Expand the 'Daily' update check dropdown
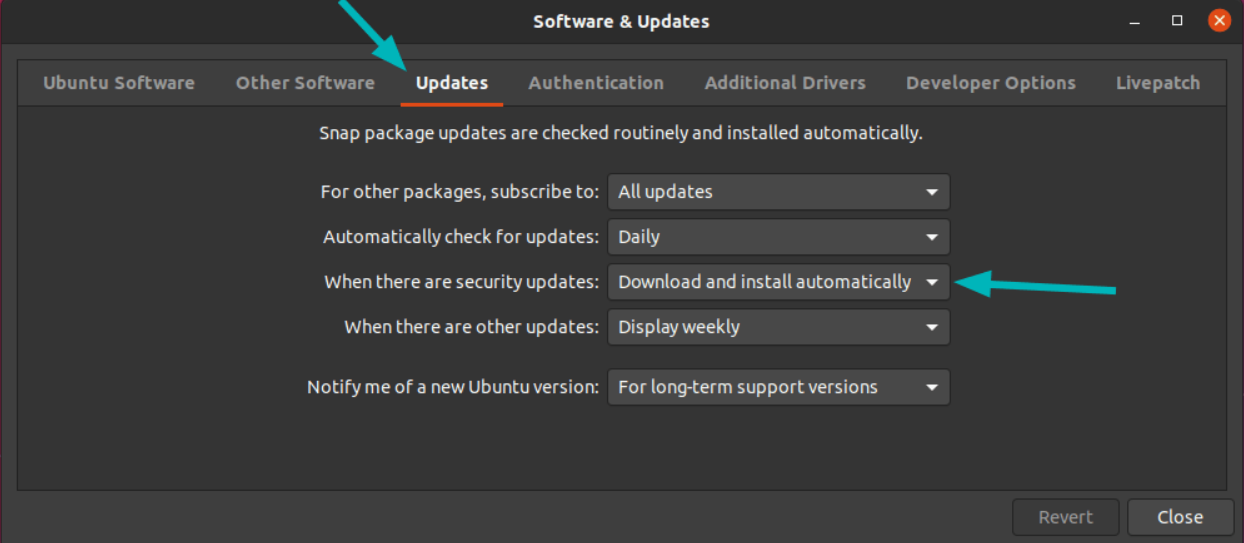1244x543 pixels. (778, 237)
